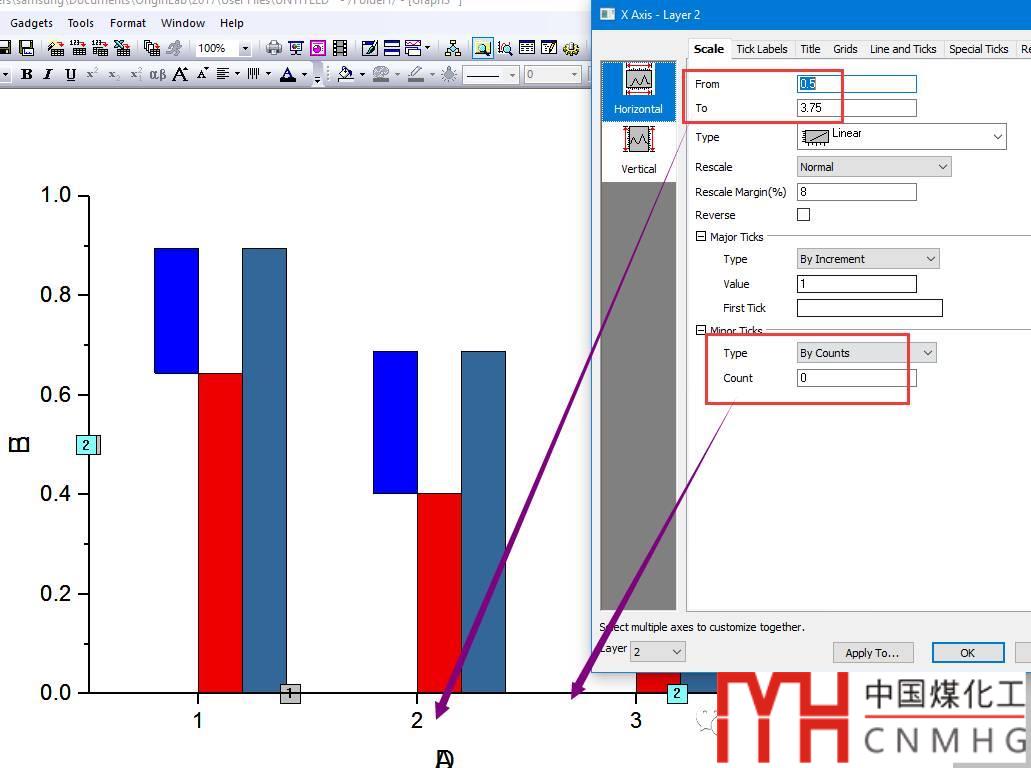Enable the Reverse checkbox
1031x768 pixels.
(x=803, y=214)
